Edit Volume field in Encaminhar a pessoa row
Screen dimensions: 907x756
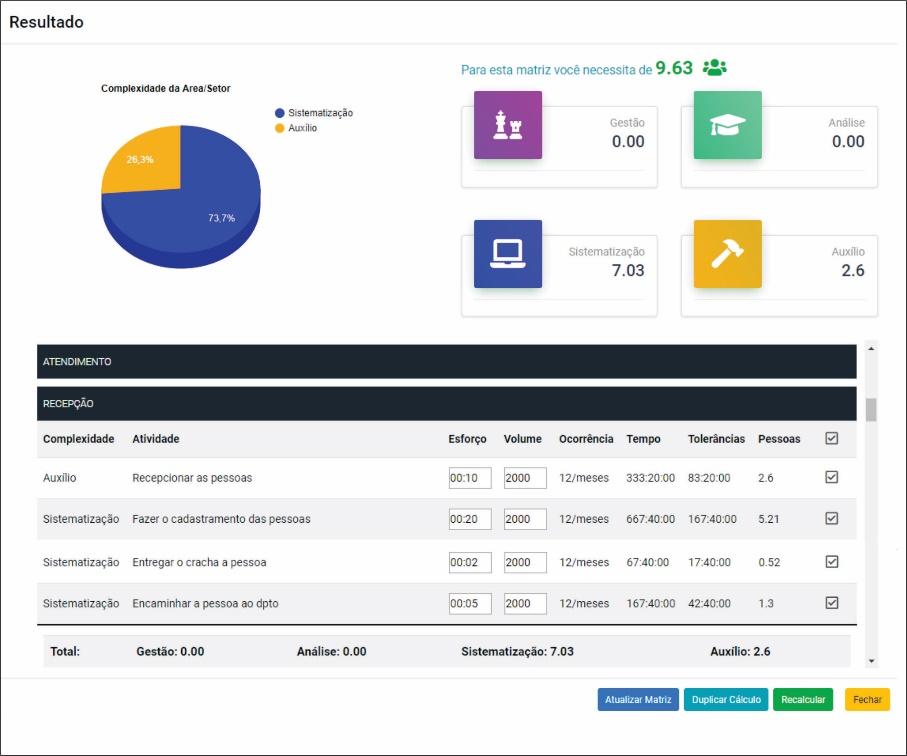(x=525, y=603)
